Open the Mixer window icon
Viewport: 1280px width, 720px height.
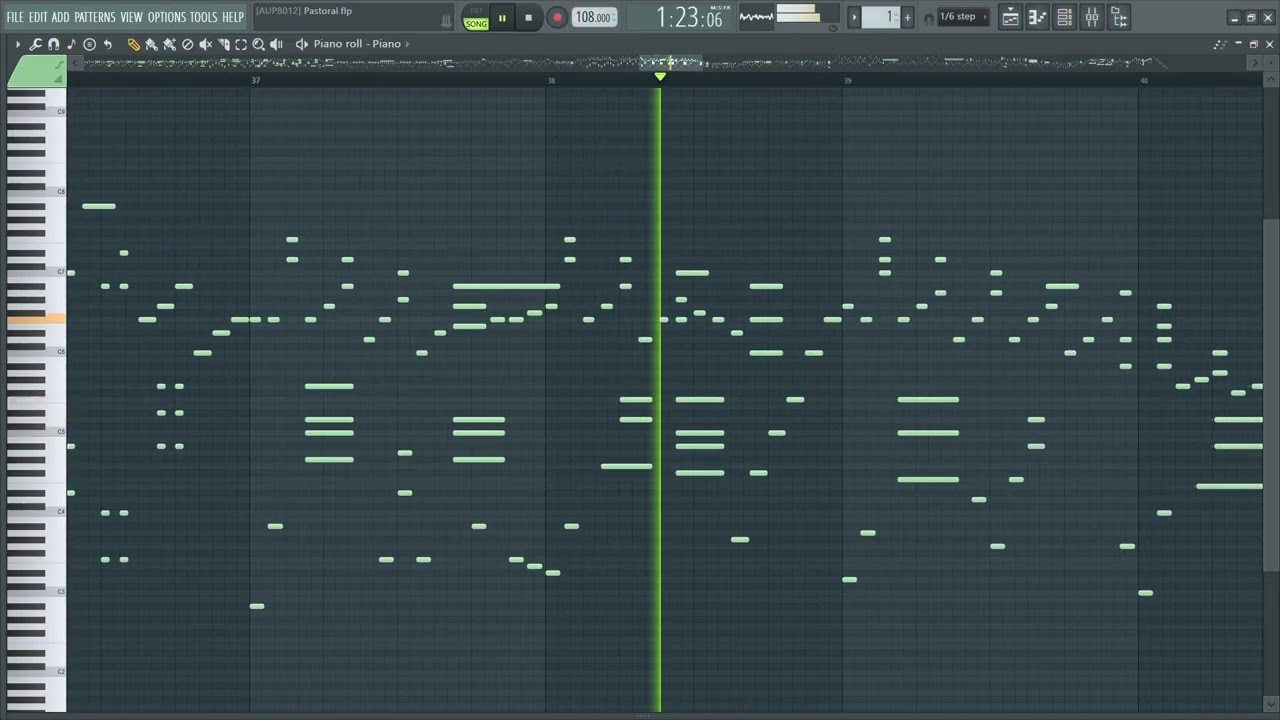click(1091, 17)
